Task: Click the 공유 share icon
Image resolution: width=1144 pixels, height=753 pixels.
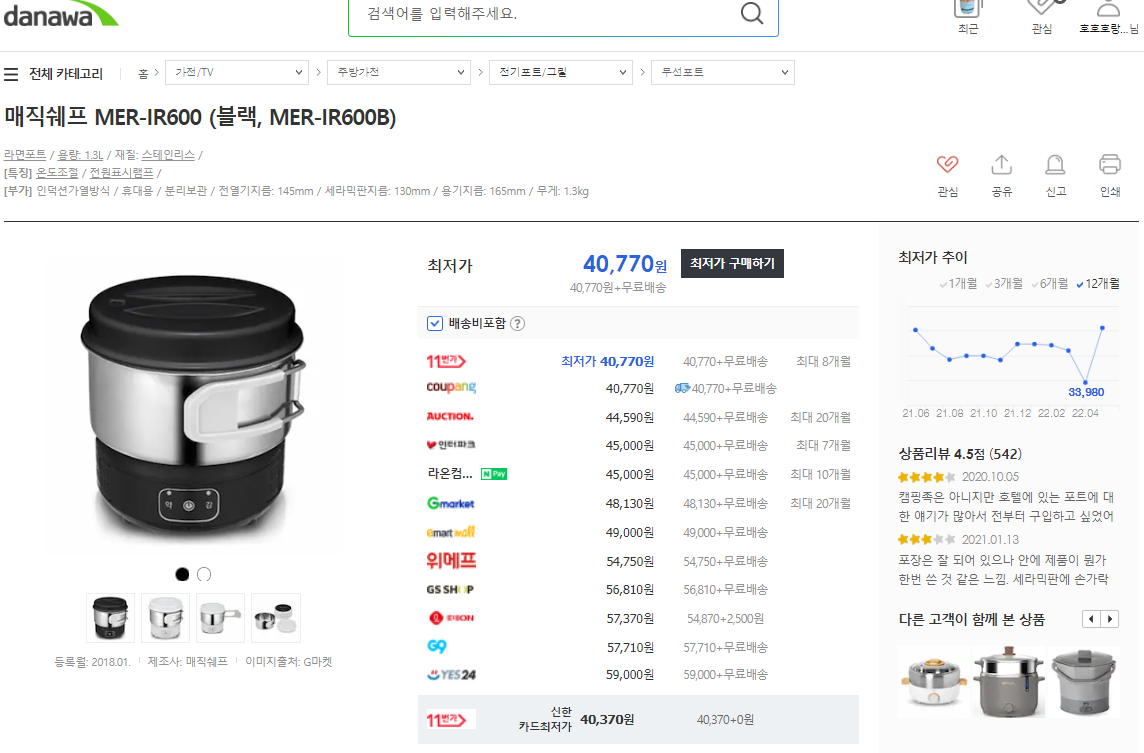Action: 1002,165
